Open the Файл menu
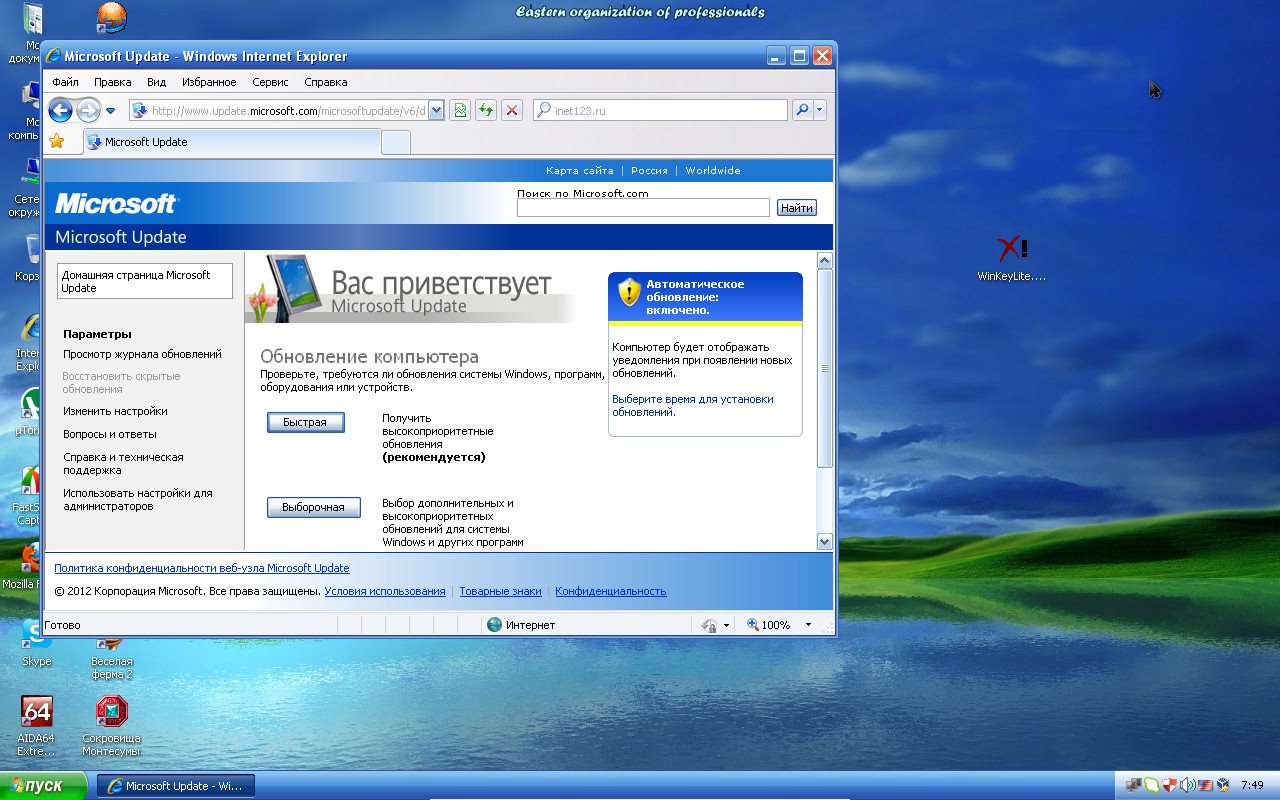This screenshot has width=1280, height=800. (x=66, y=82)
